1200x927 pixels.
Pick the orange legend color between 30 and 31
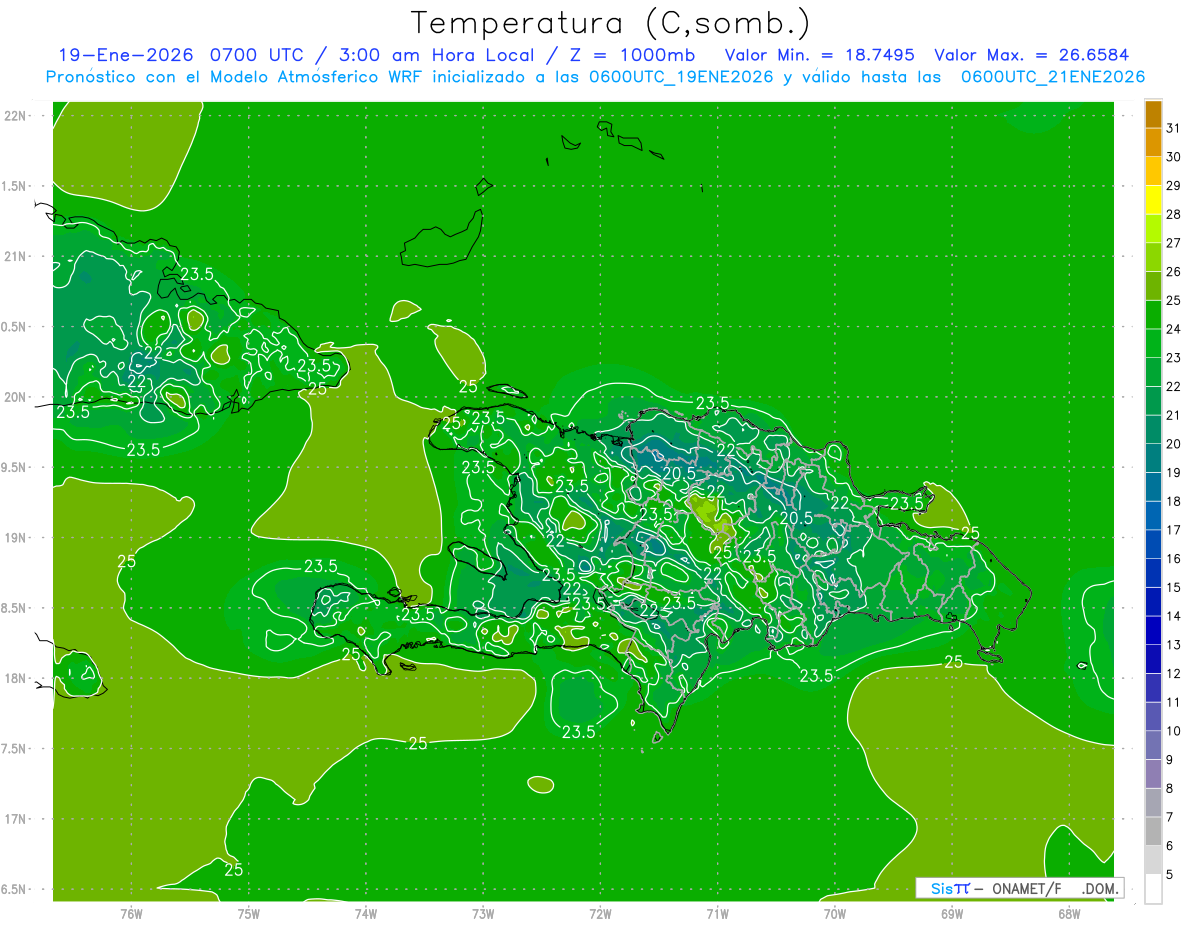1153,142
